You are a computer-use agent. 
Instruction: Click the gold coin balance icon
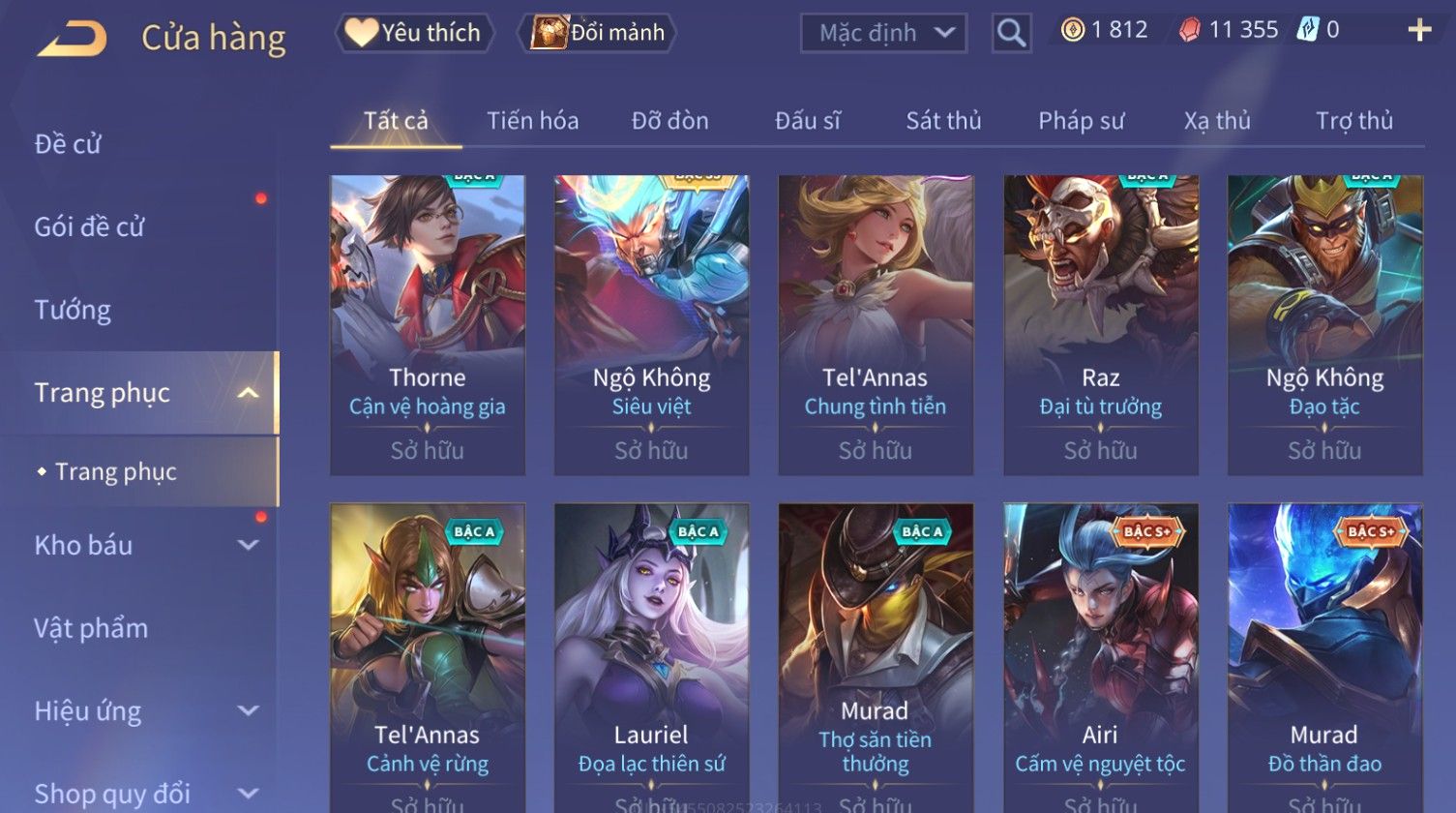tap(1072, 30)
